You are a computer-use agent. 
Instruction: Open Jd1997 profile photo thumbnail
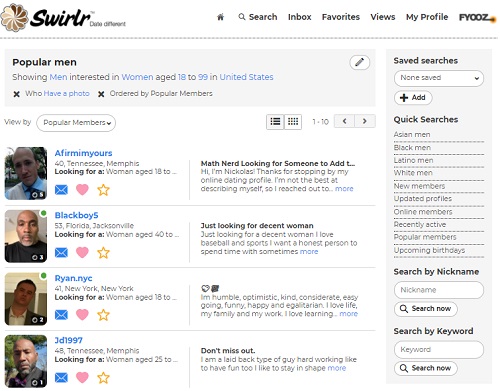coord(26,361)
